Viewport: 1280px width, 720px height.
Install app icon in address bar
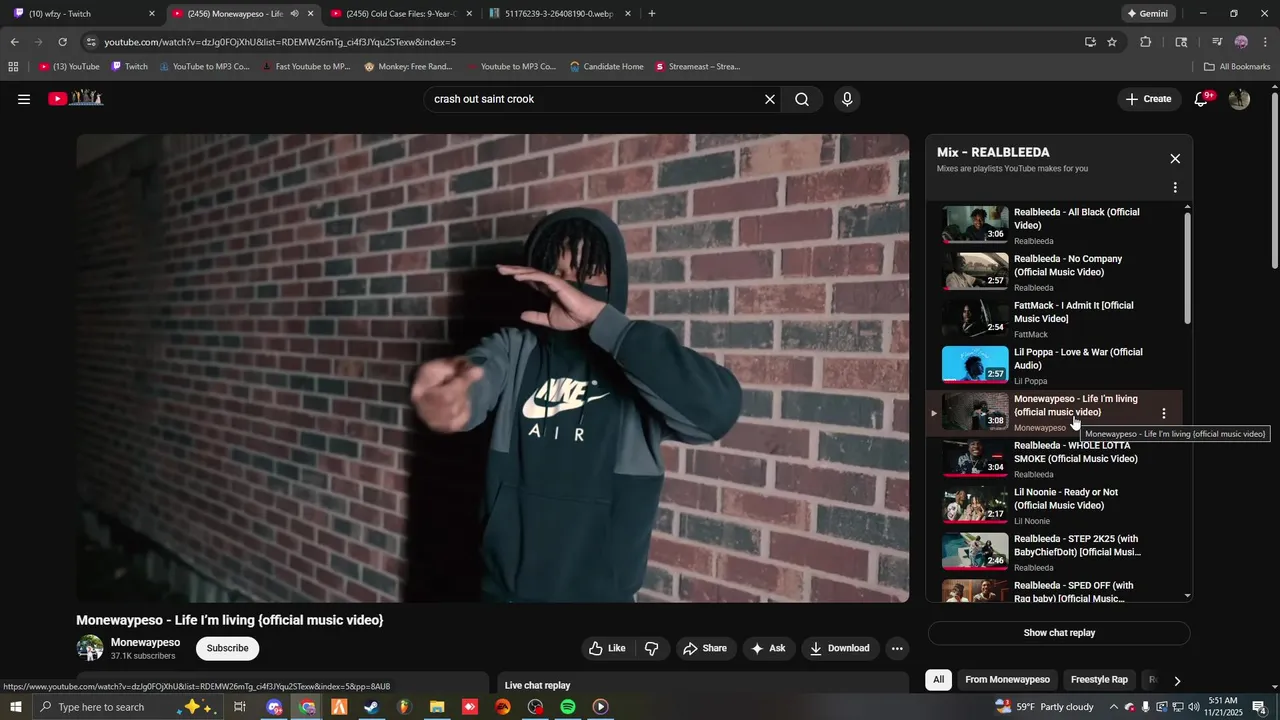(x=1090, y=42)
